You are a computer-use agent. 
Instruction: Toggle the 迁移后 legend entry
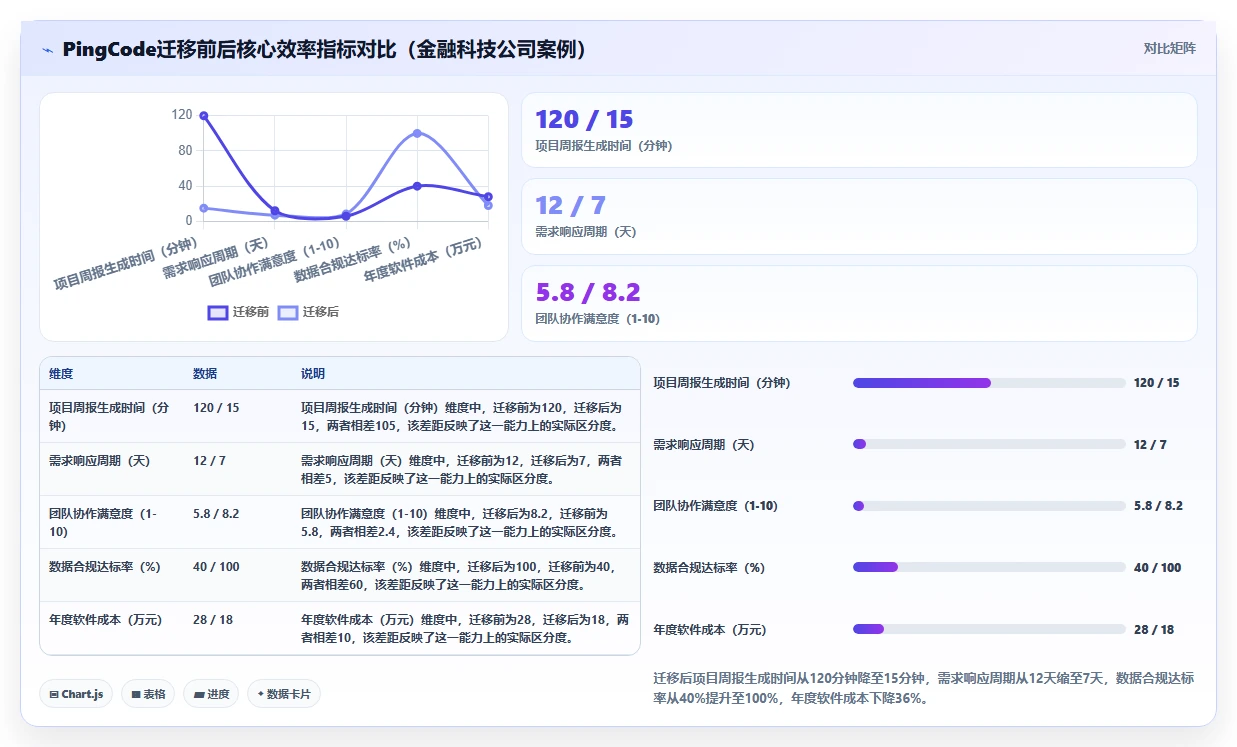click(x=308, y=312)
